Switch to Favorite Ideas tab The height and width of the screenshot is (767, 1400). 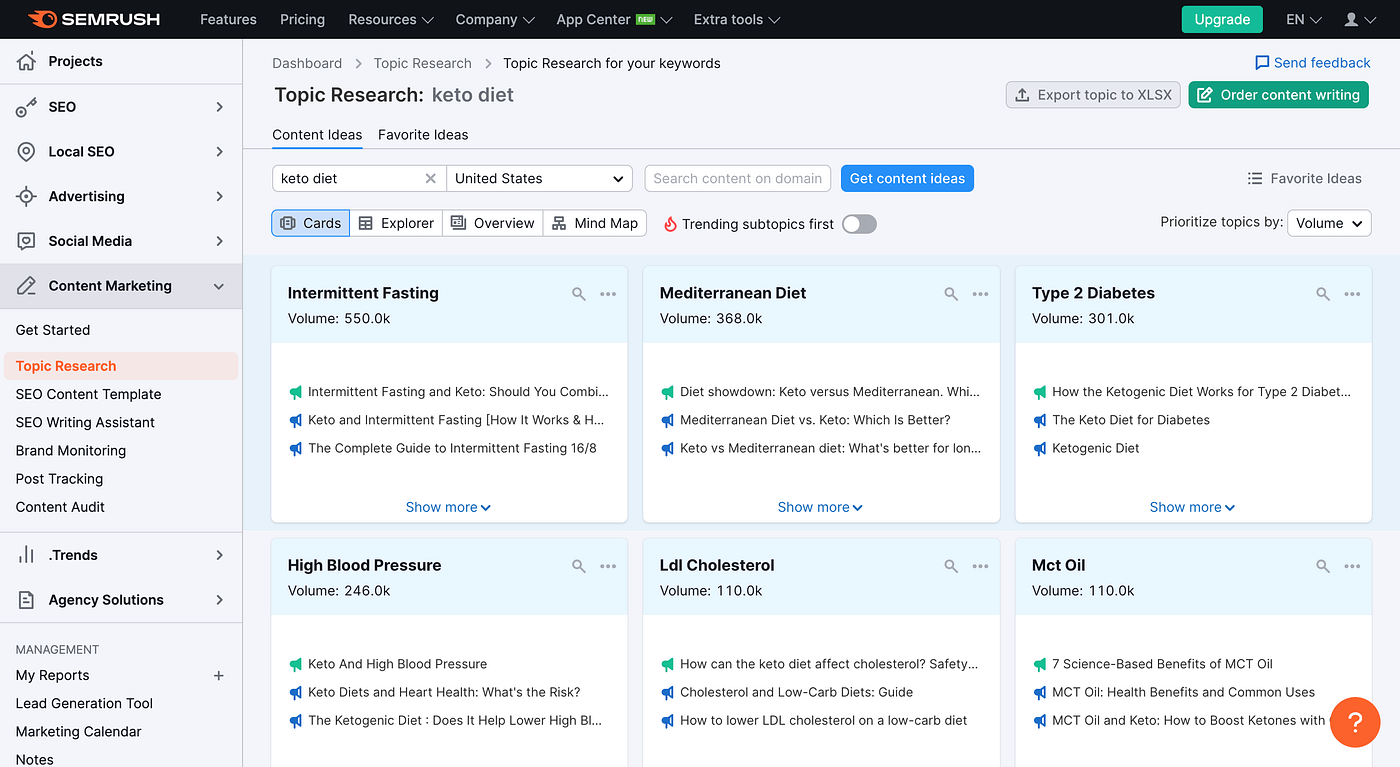423,134
